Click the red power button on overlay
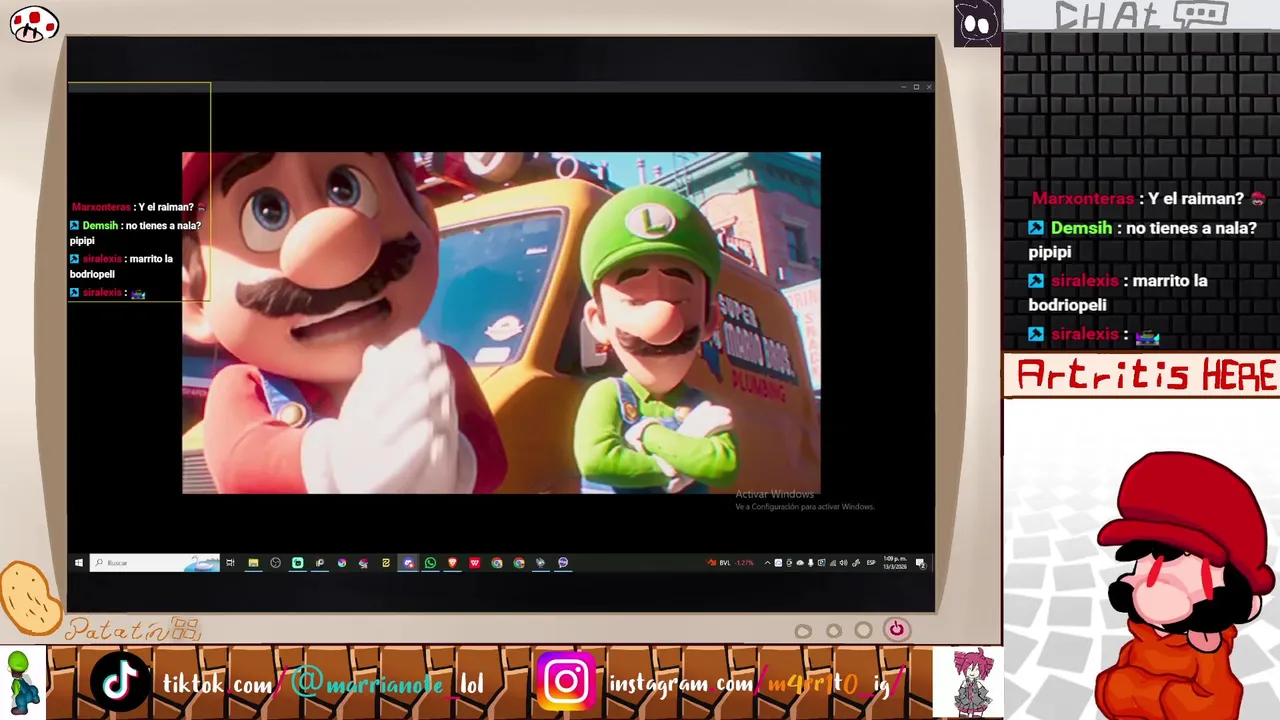 [896, 629]
